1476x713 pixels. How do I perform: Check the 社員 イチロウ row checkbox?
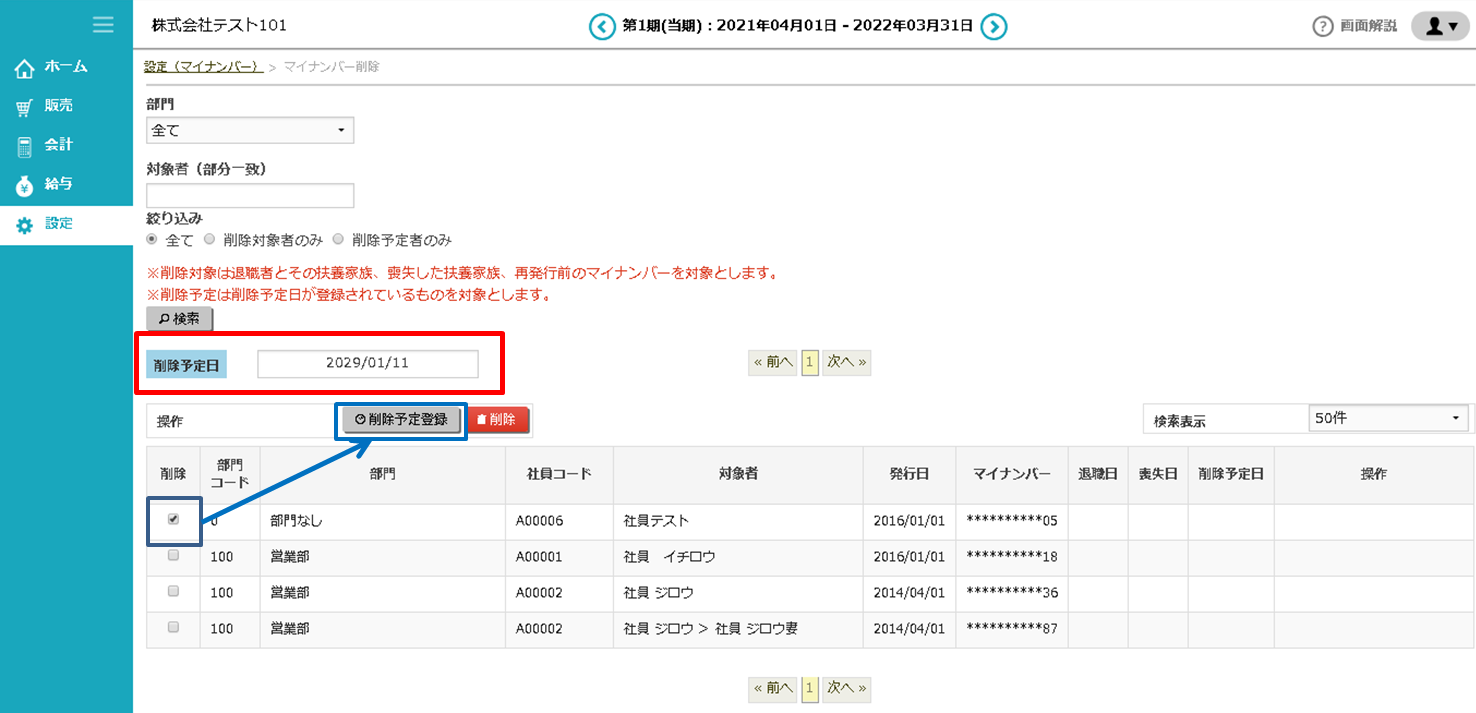coord(173,556)
